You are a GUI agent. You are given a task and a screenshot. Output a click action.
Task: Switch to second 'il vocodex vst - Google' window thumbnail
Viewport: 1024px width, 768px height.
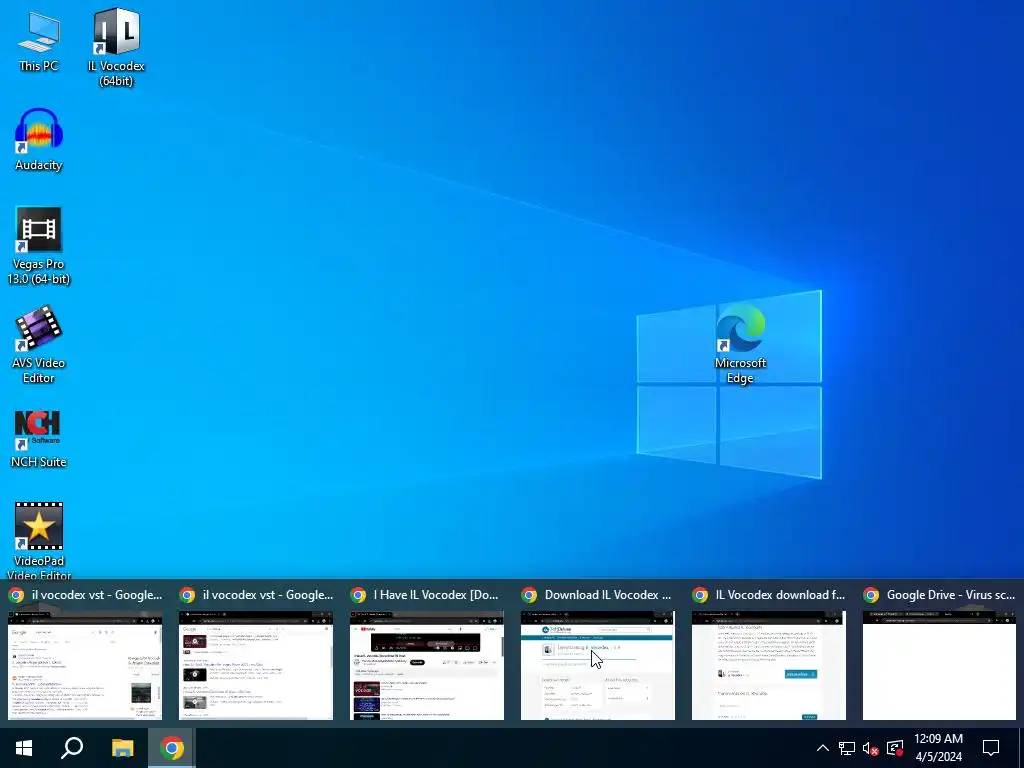point(256,665)
